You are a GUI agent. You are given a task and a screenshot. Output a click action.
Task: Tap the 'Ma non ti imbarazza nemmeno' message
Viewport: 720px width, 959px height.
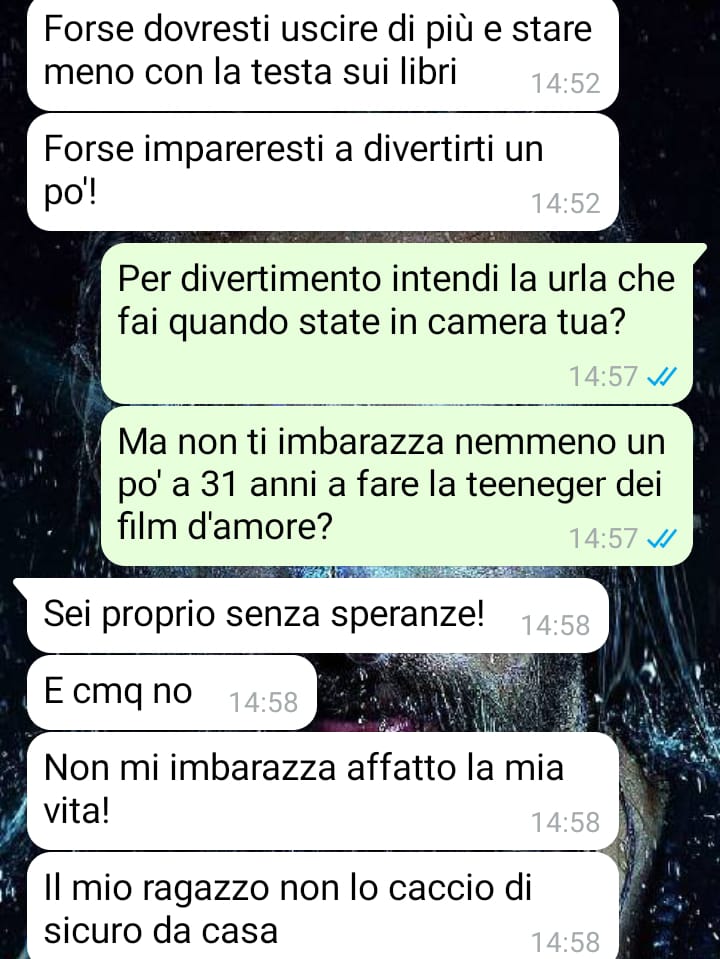[397, 486]
